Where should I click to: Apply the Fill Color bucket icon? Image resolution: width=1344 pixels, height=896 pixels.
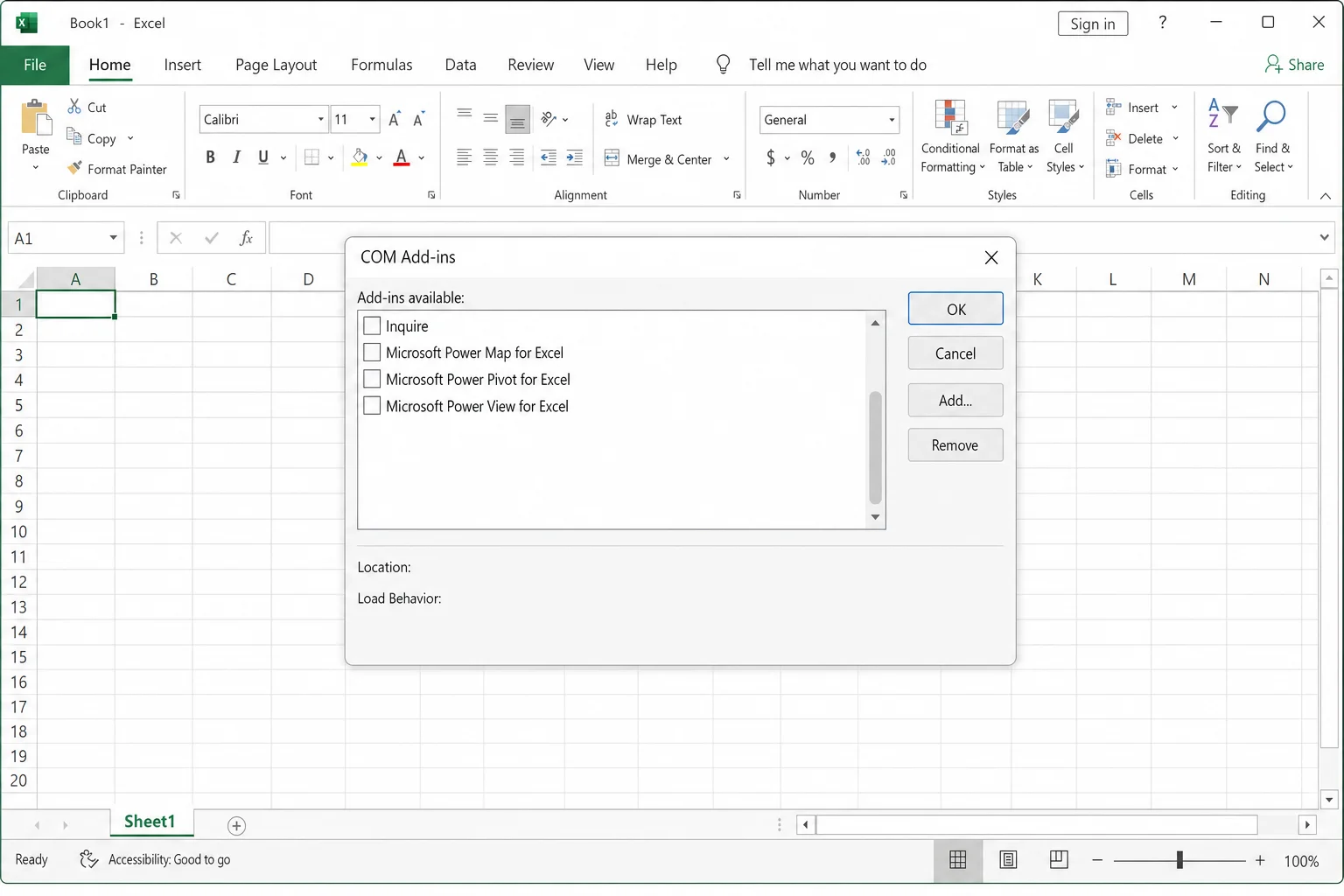pyautogui.click(x=360, y=157)
